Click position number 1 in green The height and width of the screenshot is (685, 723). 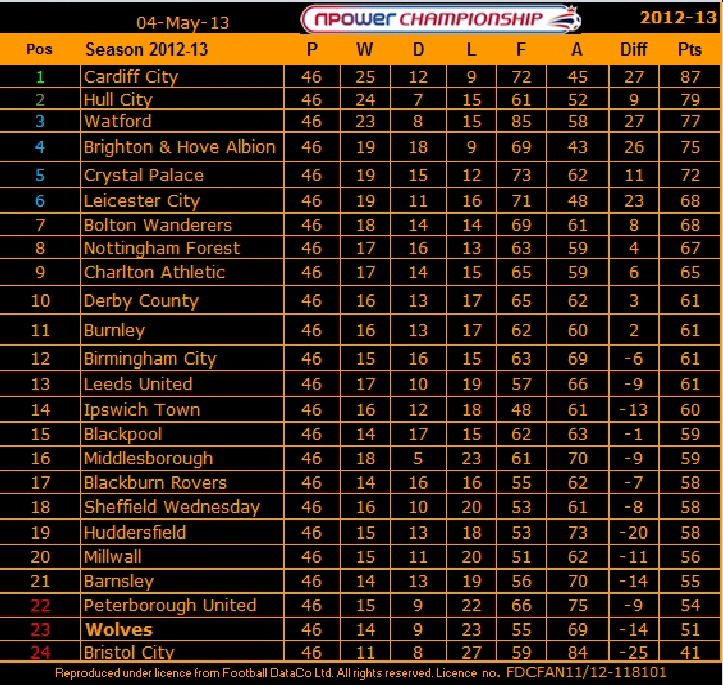point(40,77)
